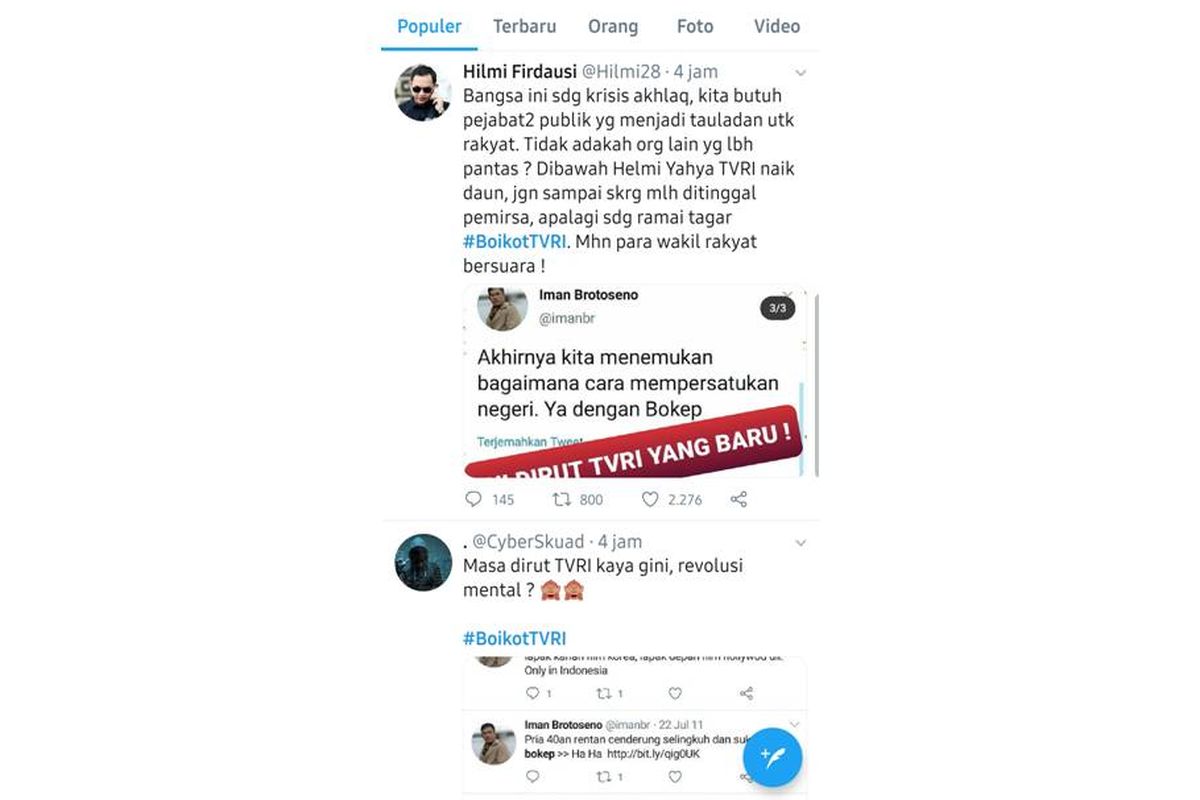Open the Foto tab
Viewport: 1200px width, 800px height.
point(695,27)
